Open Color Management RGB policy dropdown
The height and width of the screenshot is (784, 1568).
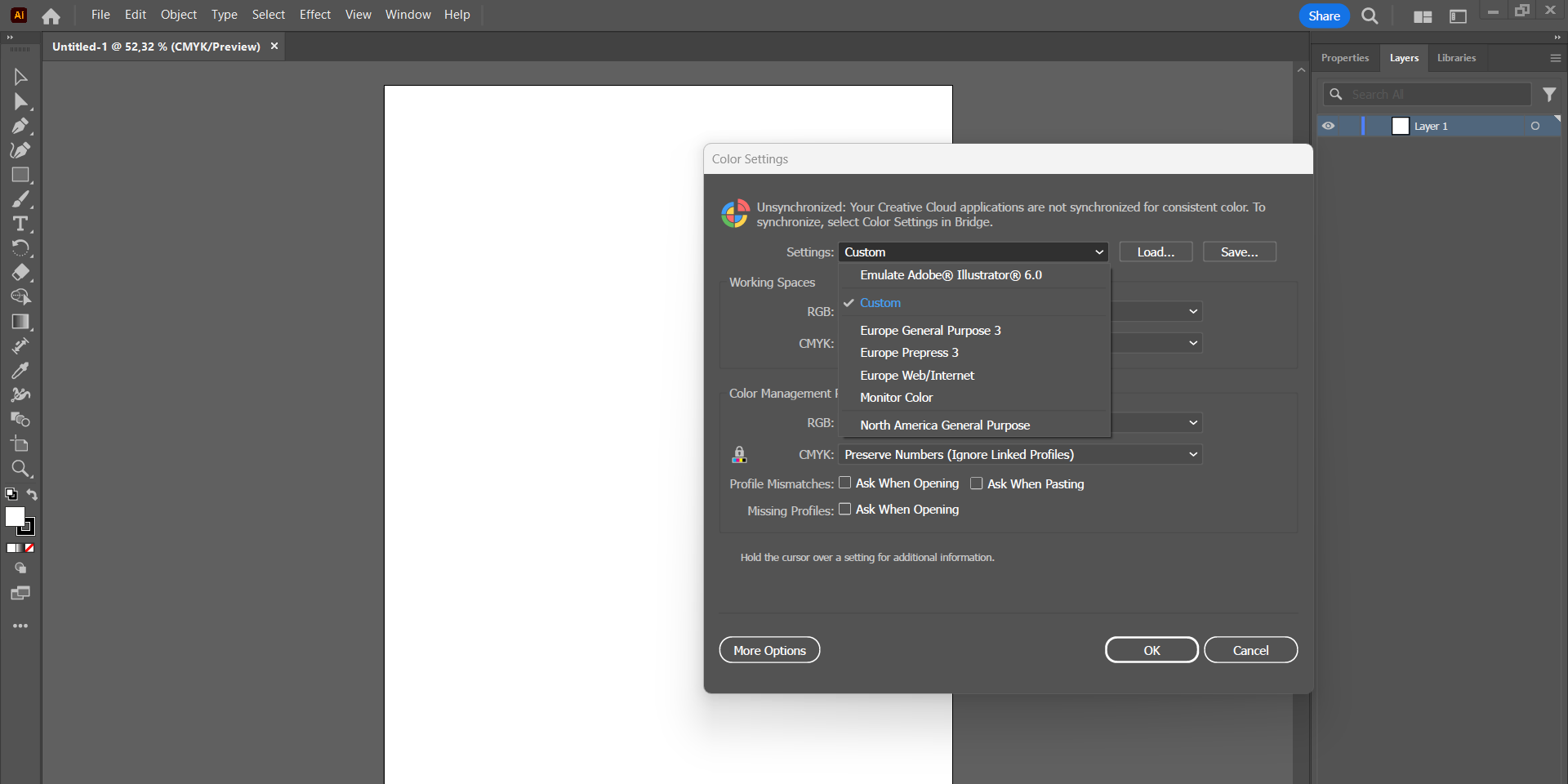click(x=1193, y=422)
